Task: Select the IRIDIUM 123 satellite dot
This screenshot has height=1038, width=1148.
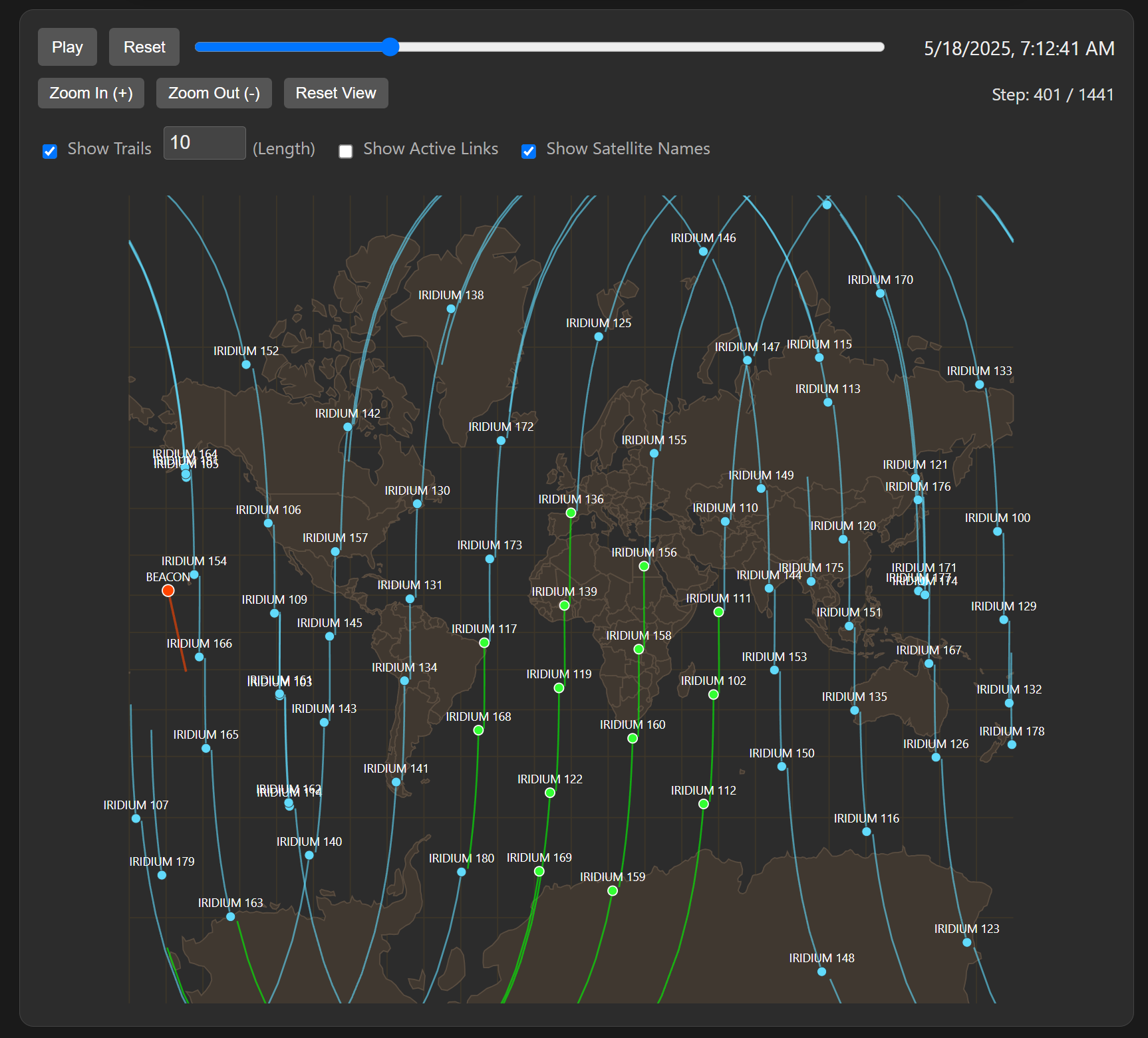Action: (x=966, y=942)
